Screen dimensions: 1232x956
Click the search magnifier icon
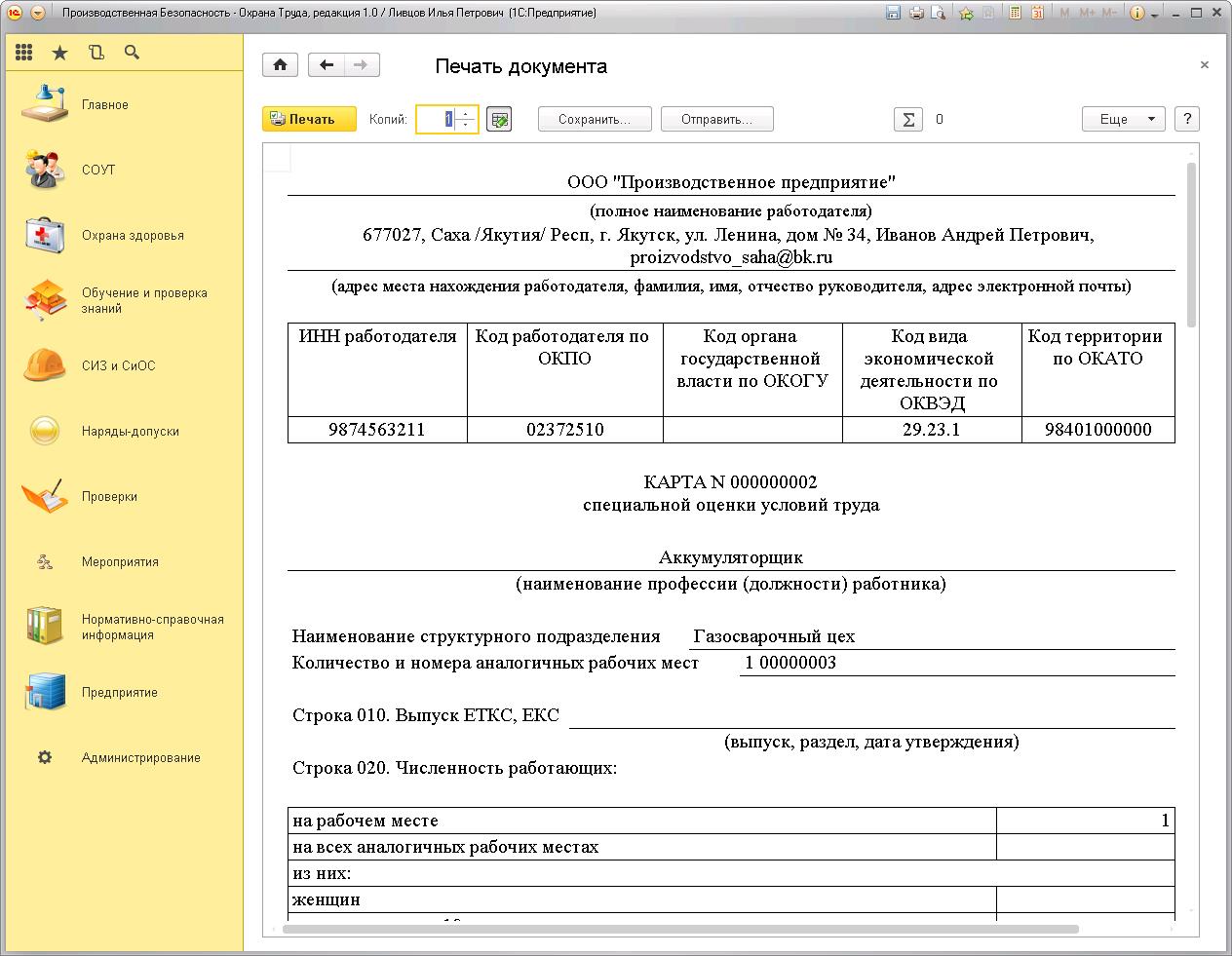[132, 53]
